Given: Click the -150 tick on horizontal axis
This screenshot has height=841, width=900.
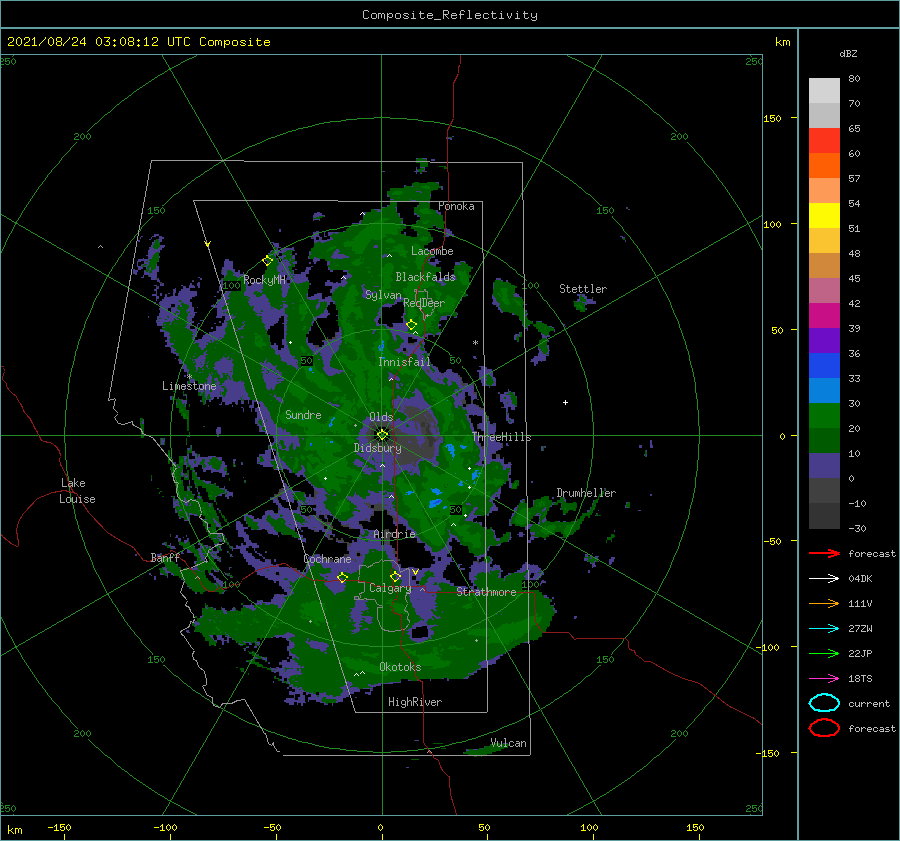Looking at the screenshot, I should 59,827.
